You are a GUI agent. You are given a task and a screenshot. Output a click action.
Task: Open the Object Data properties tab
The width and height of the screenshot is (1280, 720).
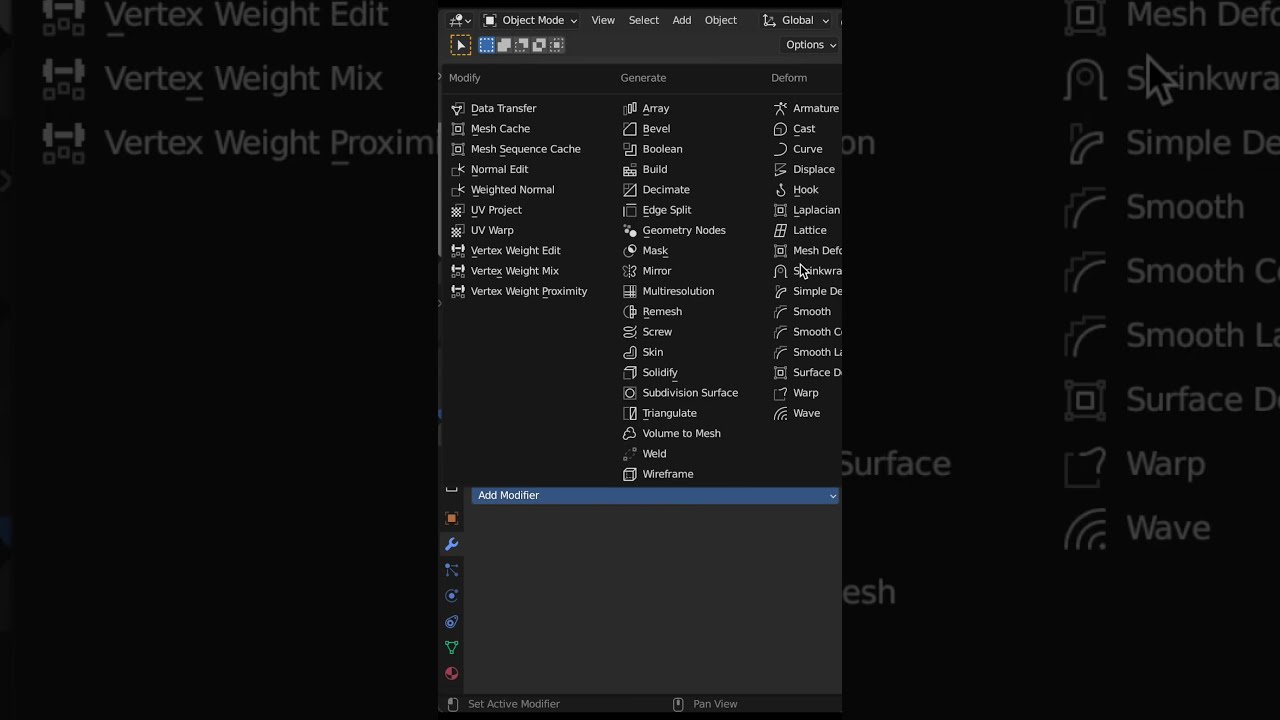452,648
